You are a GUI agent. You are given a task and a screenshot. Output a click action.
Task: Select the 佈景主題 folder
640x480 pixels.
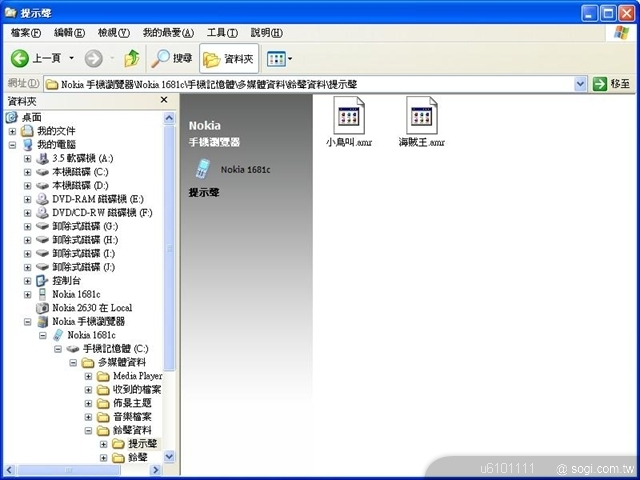tap(132, 403)
